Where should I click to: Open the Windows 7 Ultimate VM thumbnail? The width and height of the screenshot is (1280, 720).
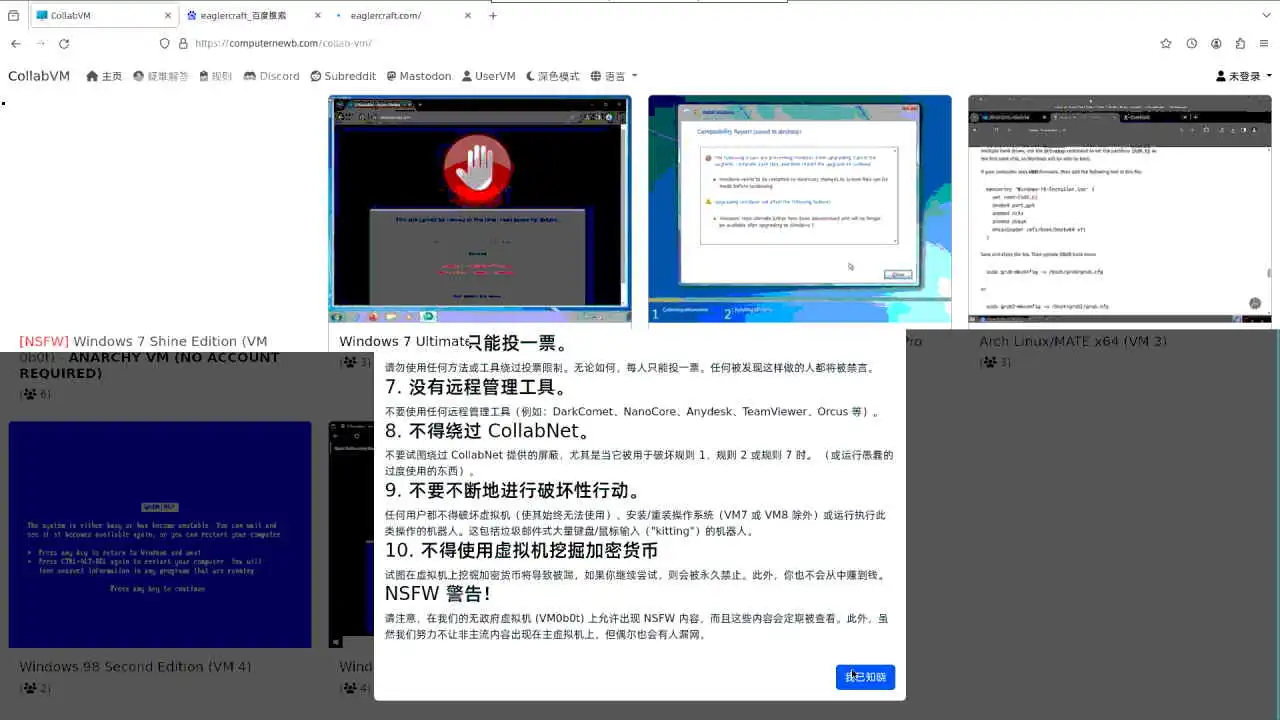click(x=480, y=209)
